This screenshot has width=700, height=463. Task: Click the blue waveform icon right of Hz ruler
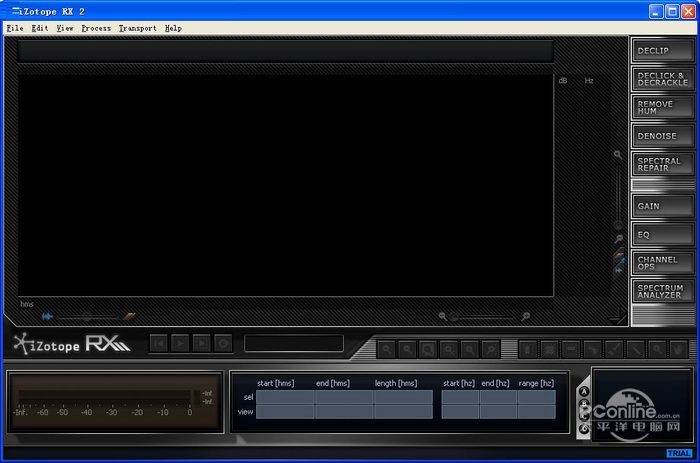(619, 270)
